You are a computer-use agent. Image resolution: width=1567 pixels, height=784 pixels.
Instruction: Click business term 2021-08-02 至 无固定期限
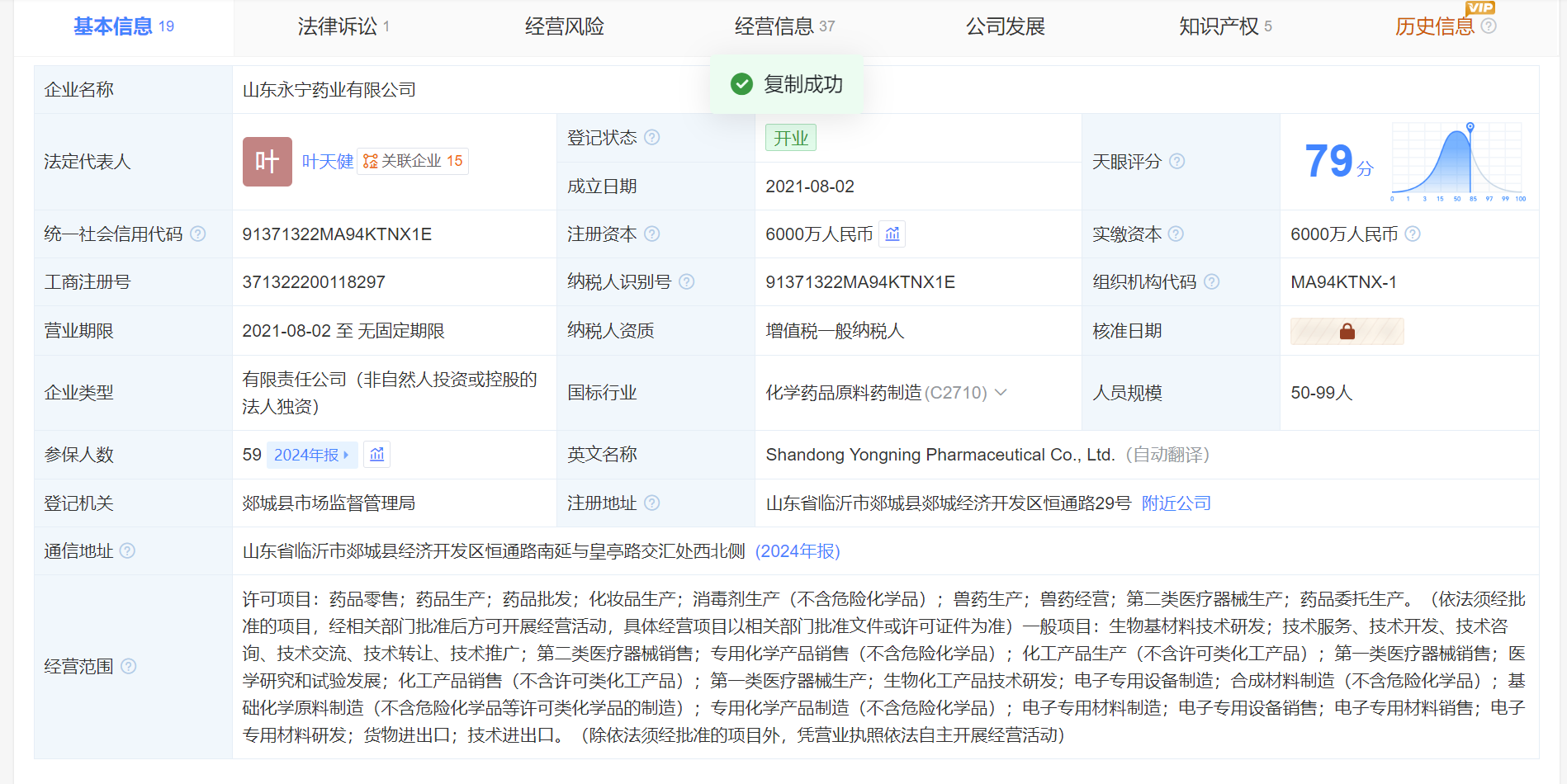pyautogui.click(x=343, y=331)
